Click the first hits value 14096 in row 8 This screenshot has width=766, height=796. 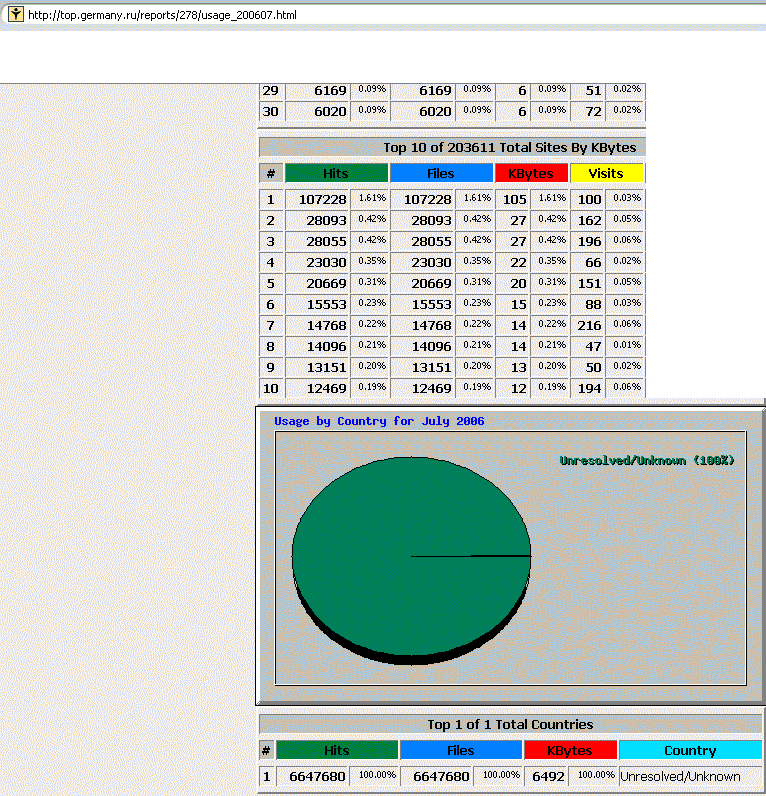[x=326, y=346]
